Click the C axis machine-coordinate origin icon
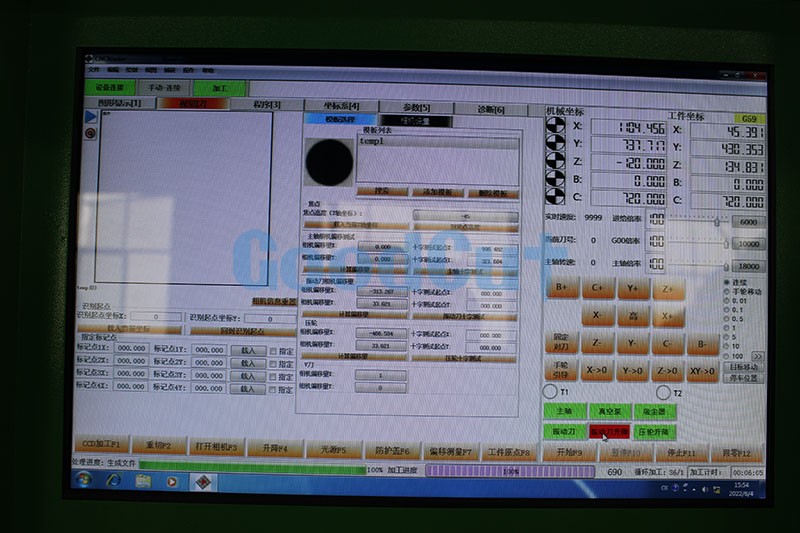The height and width of the screenshot is (533, 800). [556, 196]
